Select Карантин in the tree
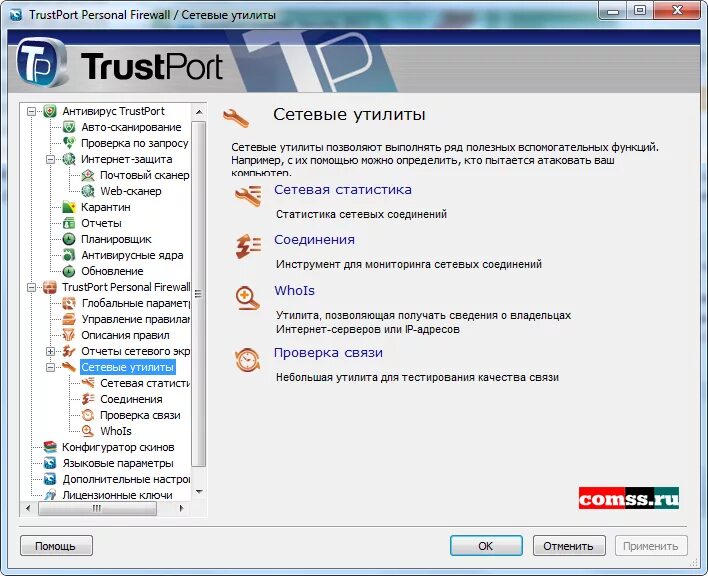The height and width of the screenshot is (576, 708). click(x=106, y=207)
